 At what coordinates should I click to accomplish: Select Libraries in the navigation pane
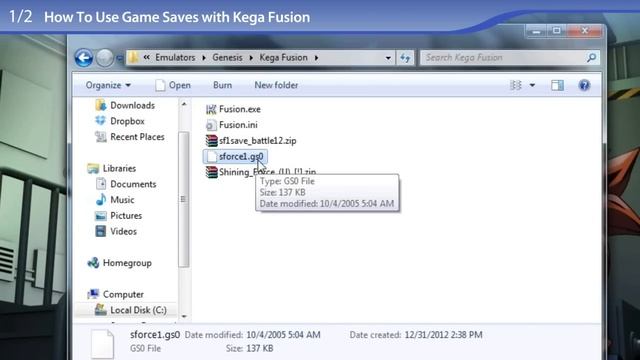[119, 168]
